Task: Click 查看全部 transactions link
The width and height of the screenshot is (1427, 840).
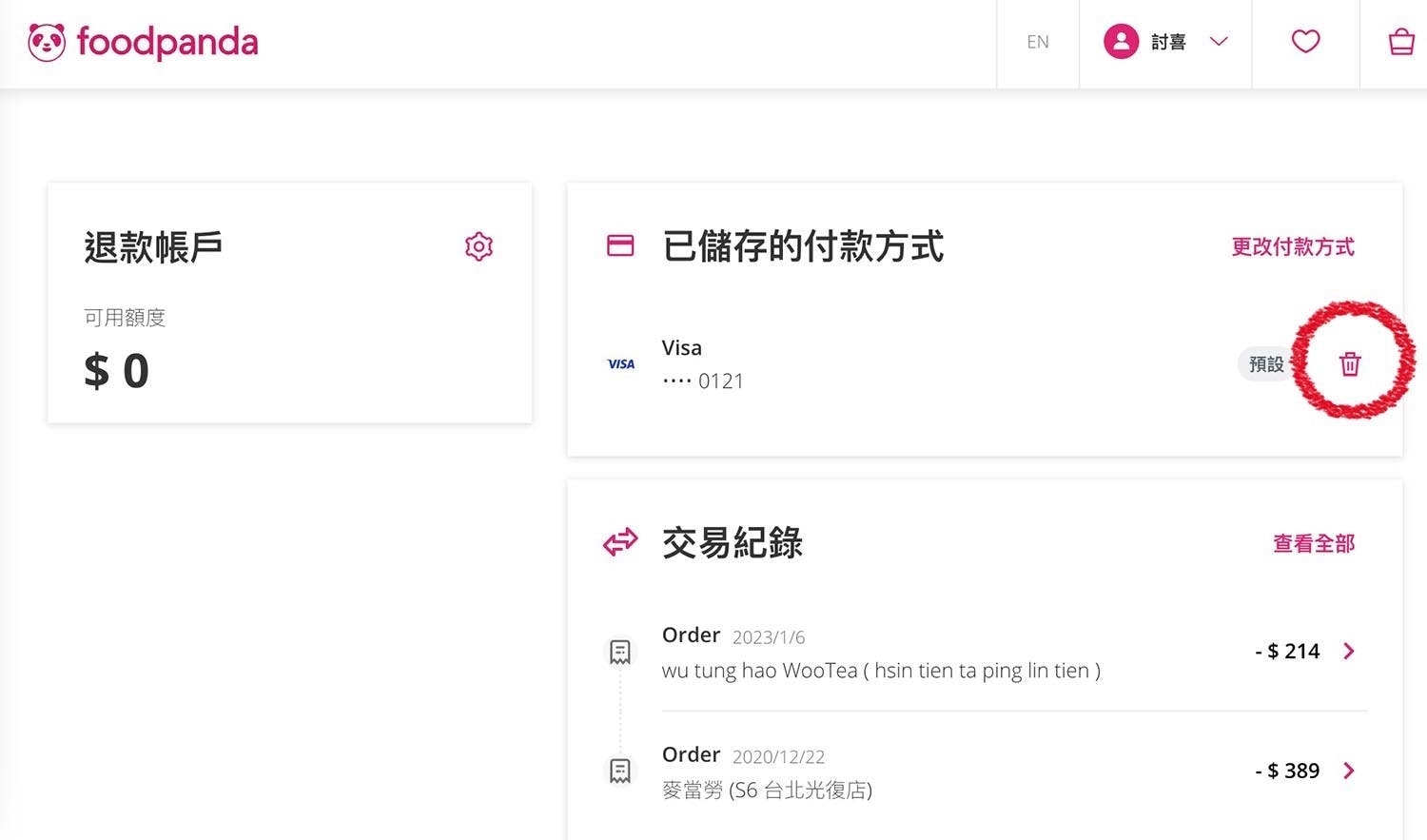Action: click(x=1314, y=544)
